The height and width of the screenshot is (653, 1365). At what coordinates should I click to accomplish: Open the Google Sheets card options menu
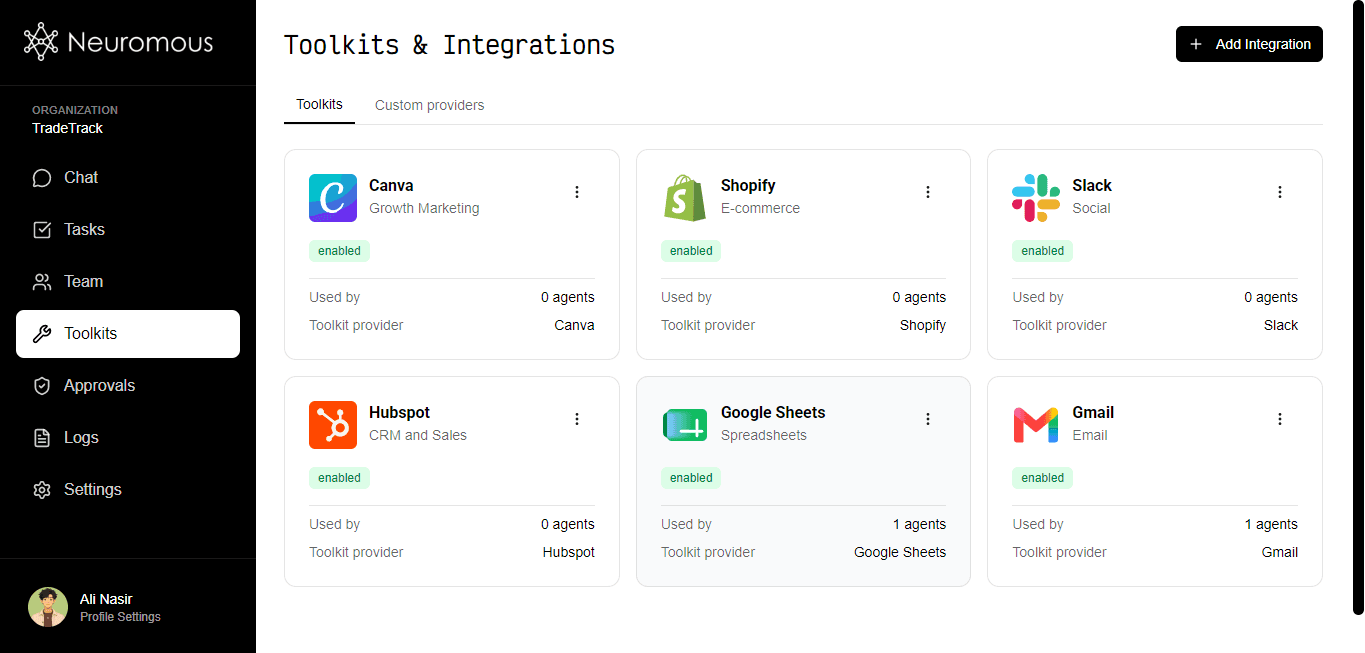point(928,419)
